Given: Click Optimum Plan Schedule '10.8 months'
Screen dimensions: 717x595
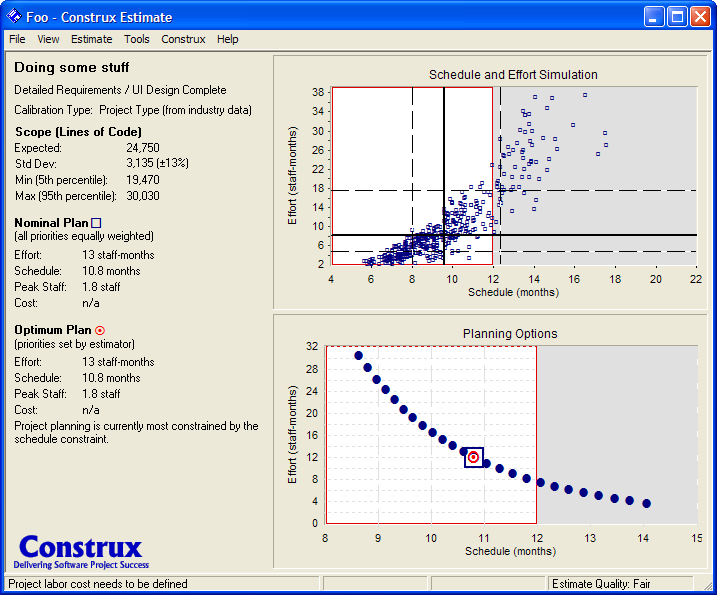Looking at the screenshot, I should tap(111, 378).
